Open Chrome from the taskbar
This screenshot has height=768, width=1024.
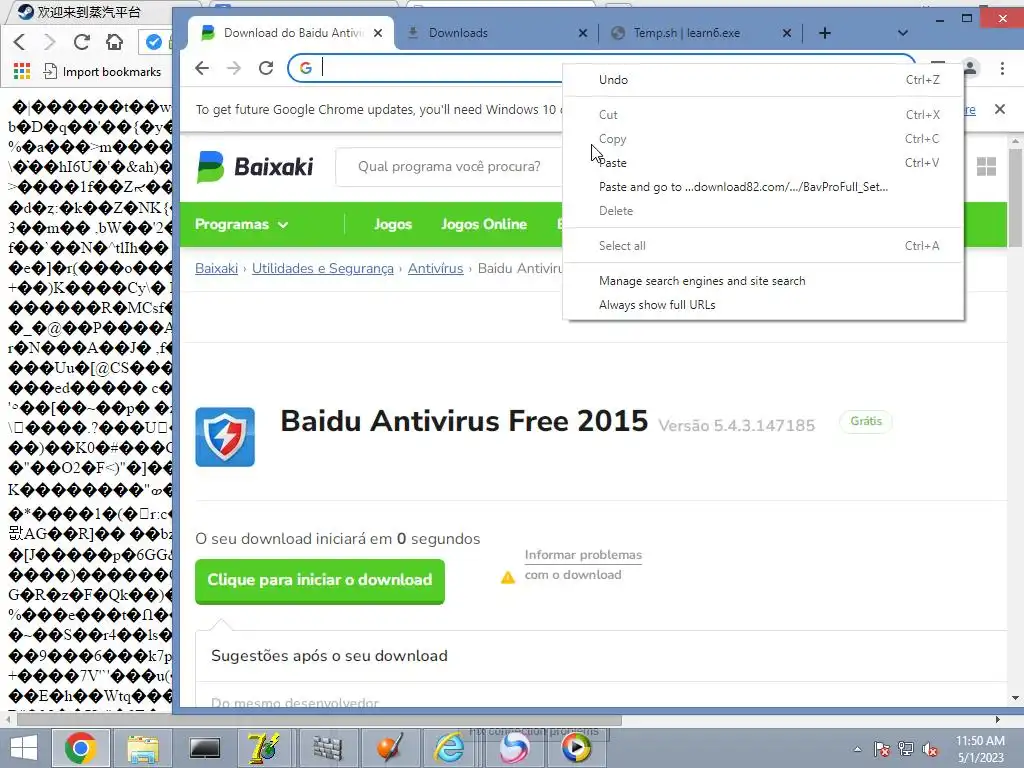coord(80,748)
